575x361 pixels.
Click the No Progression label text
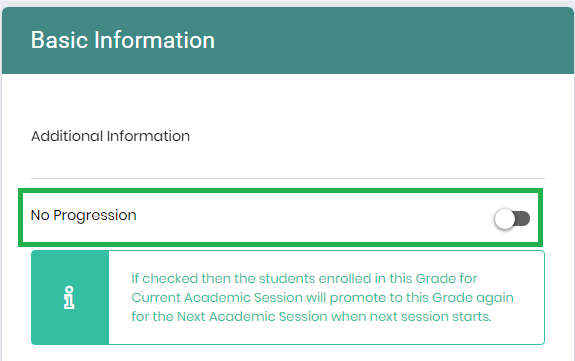tap(84, 215)
